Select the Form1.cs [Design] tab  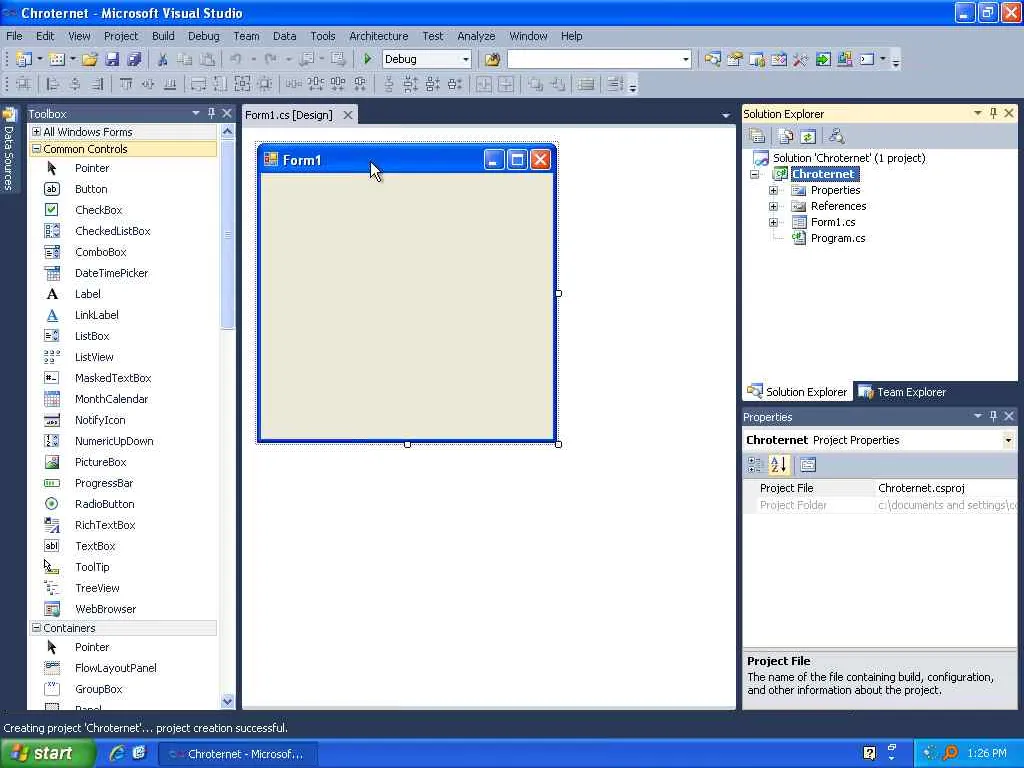[x=289, y=115]
